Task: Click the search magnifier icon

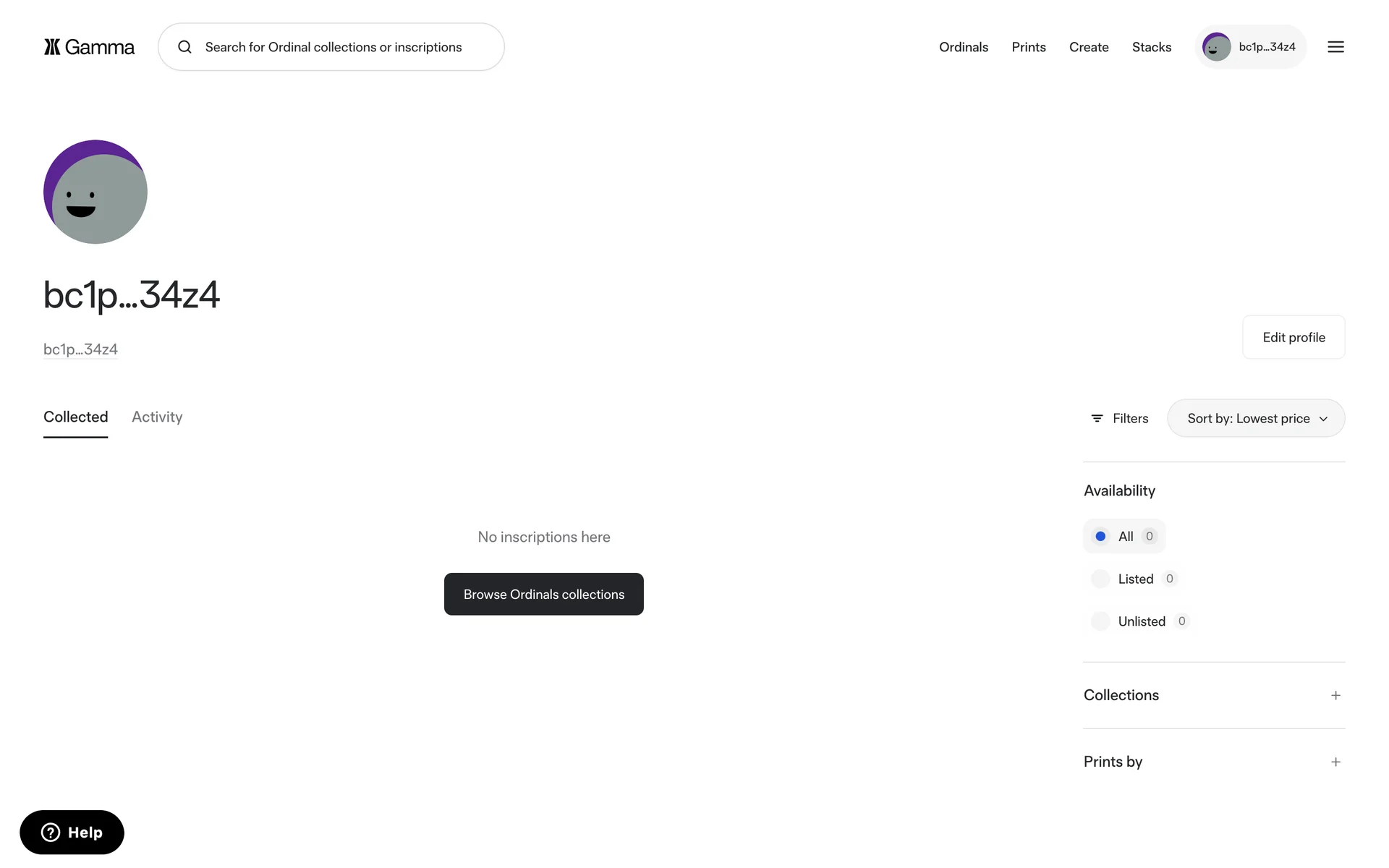Action: 185,47
